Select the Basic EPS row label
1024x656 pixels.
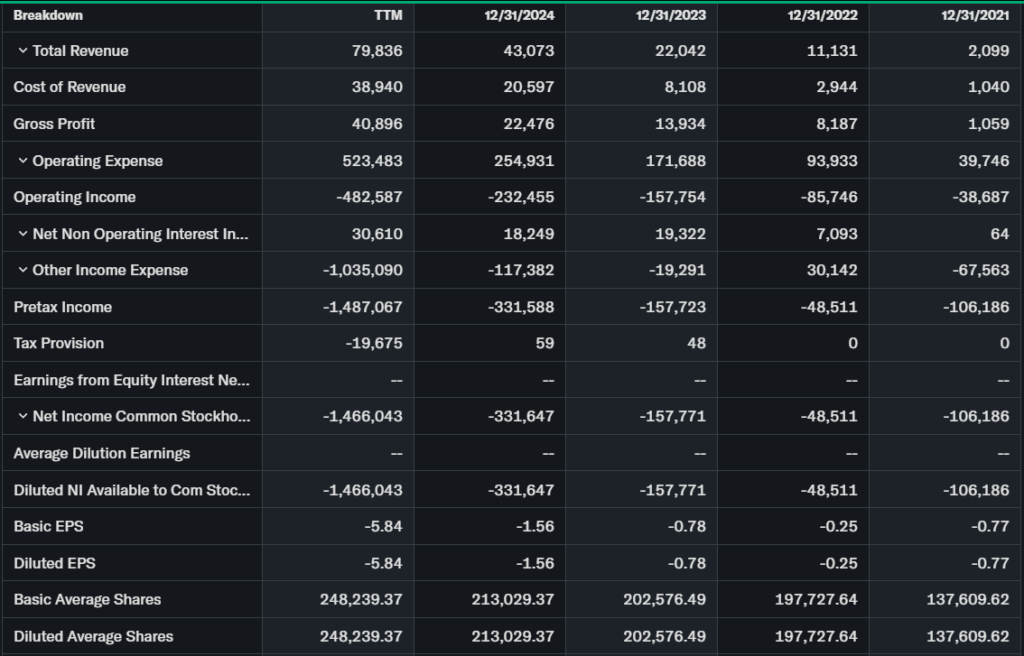(46, 526)
